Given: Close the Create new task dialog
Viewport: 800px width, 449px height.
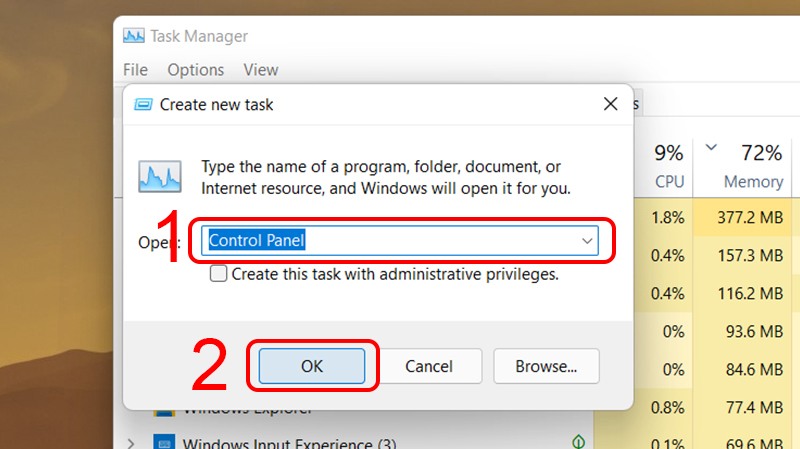Looking at the screenshot, I should (x=611, y=104).
